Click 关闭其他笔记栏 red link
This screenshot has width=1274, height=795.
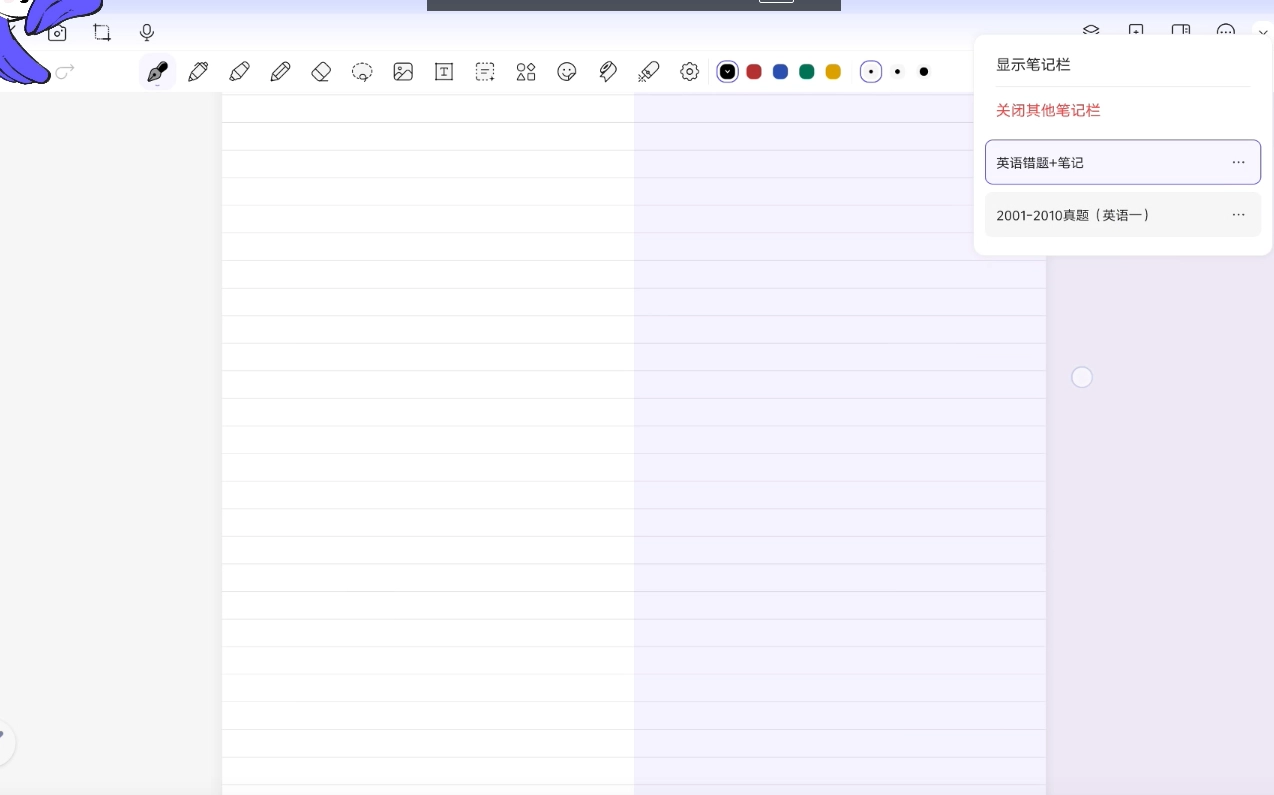pyautogui.click(x=1048, y=110)
